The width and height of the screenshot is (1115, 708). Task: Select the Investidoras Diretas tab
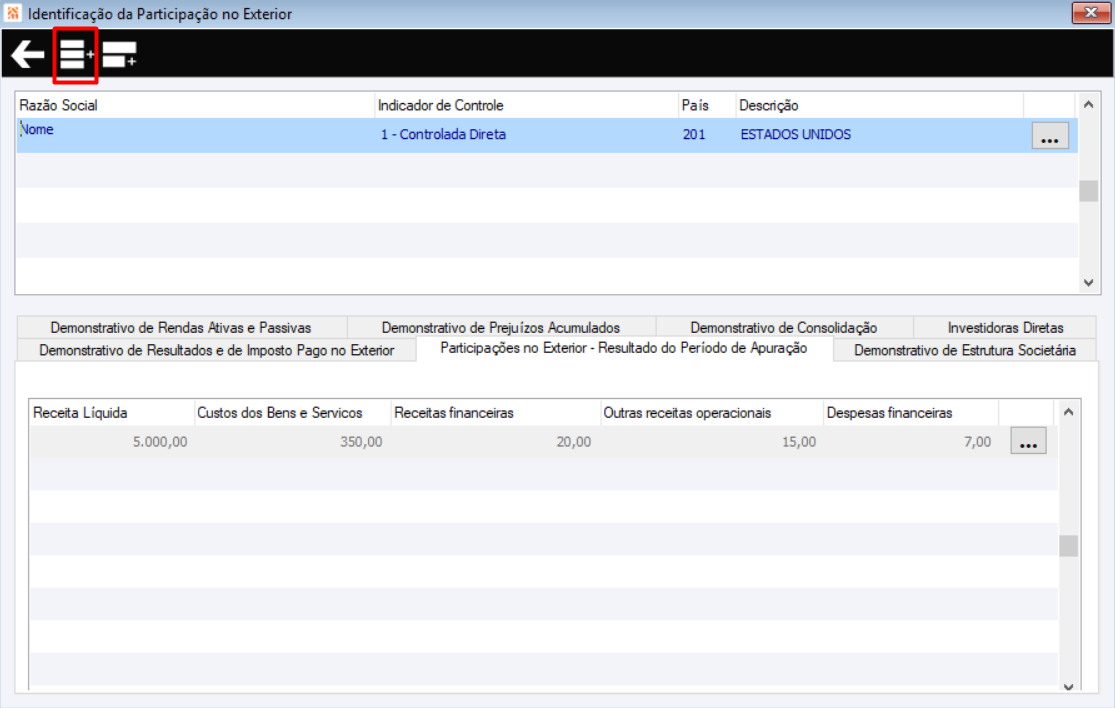1005,328
